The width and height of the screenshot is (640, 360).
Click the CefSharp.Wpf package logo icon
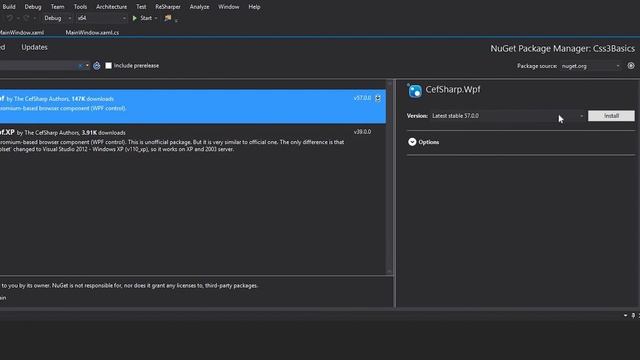pos(415,91)
